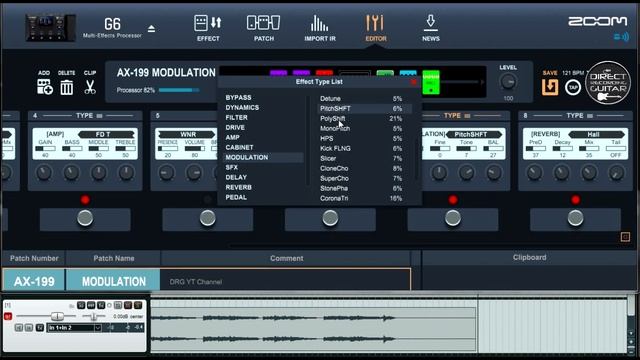Select the CABINET category
The height and width of the screenshot is (360, 640).
coord(239,147)
